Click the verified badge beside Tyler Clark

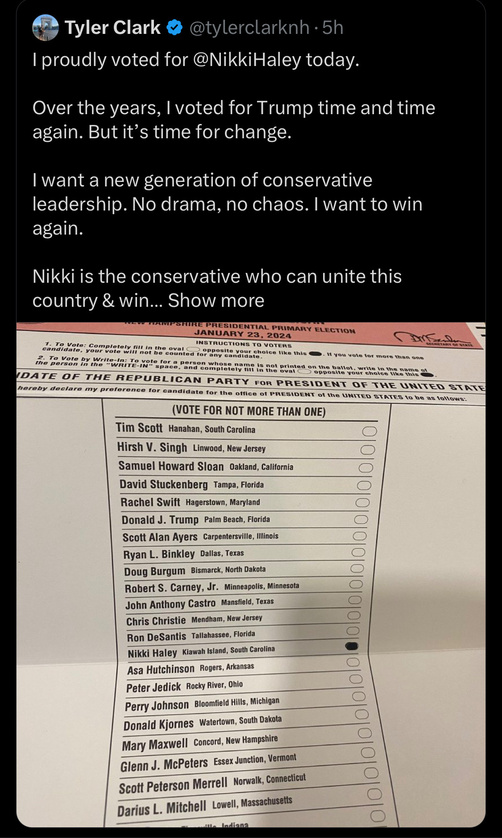[174, 28]
